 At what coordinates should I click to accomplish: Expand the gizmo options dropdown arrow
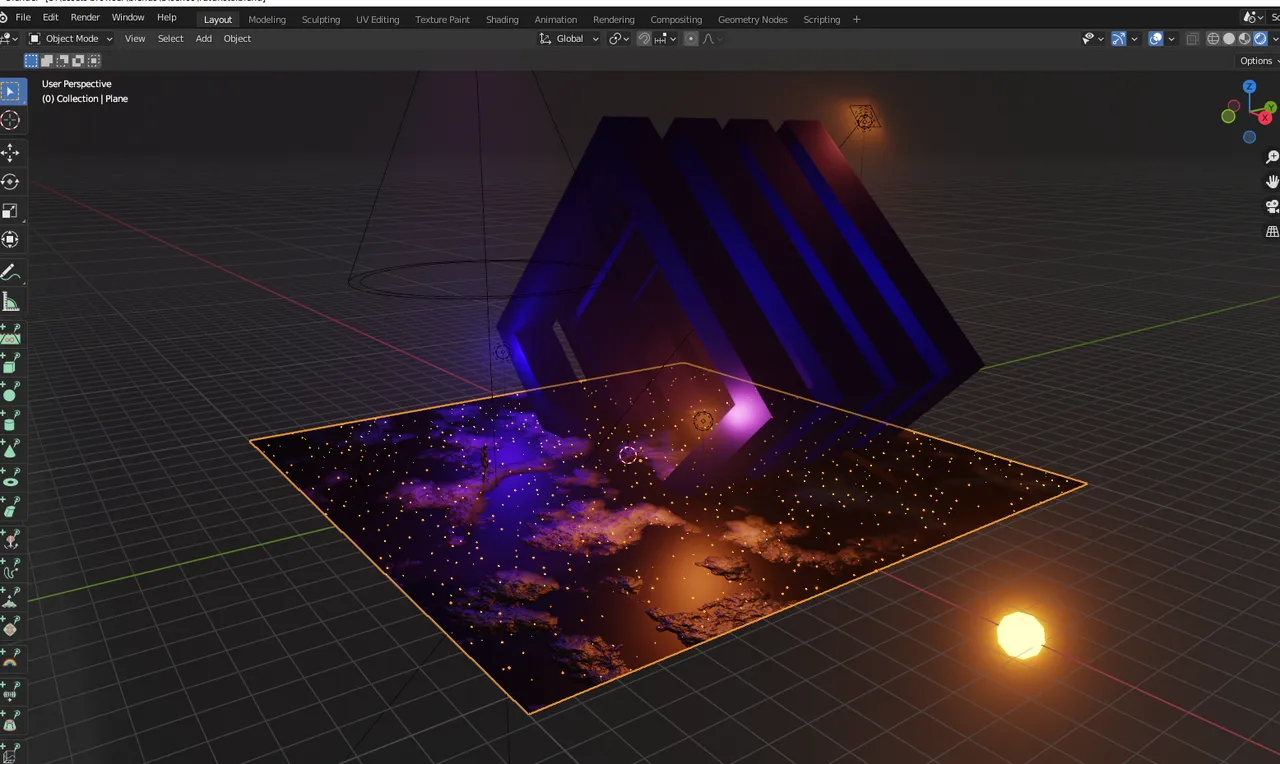[x=1135, y=39]
